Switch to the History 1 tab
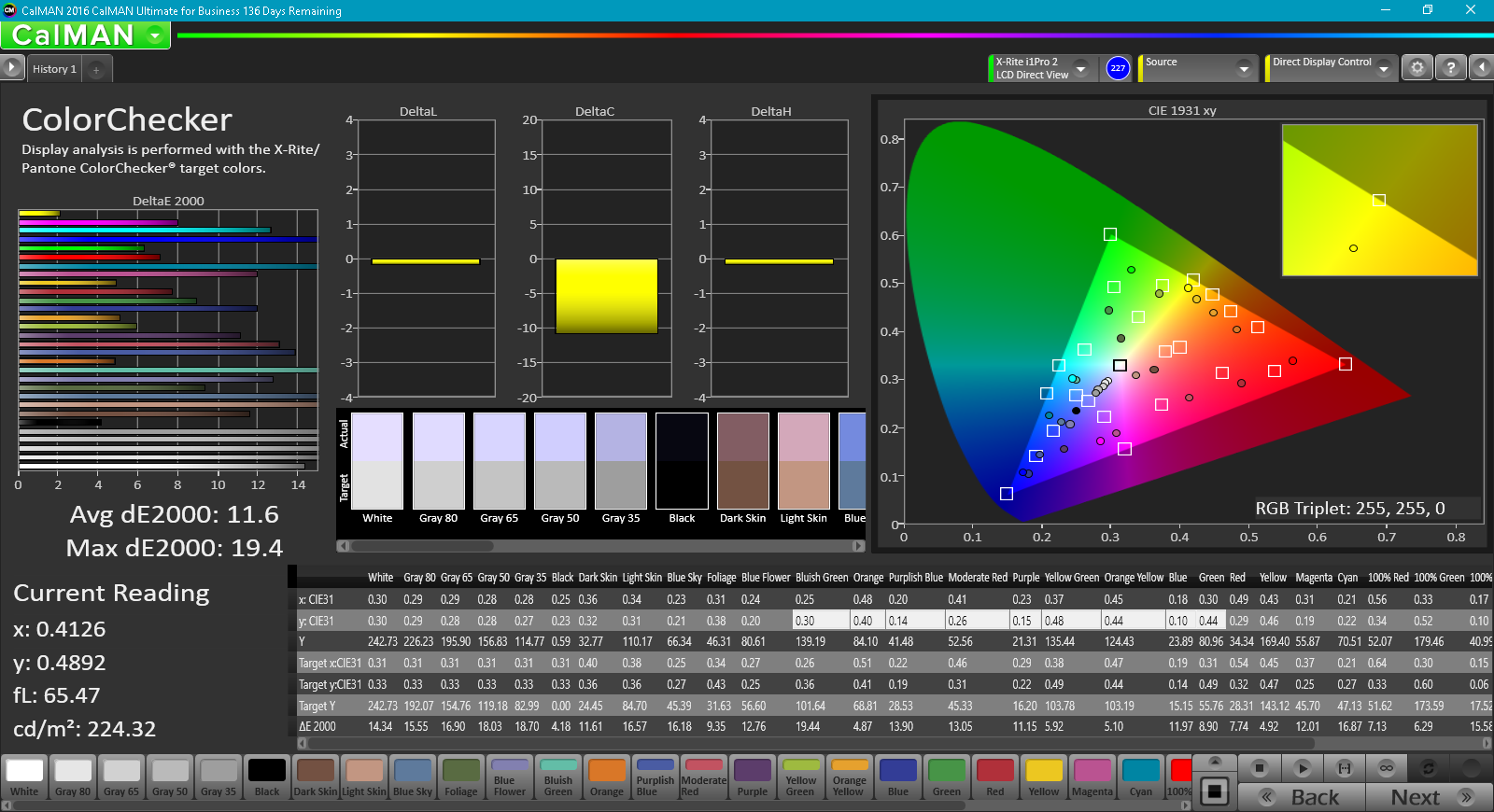Viewport: 1494px width, 812px height. 54,69
